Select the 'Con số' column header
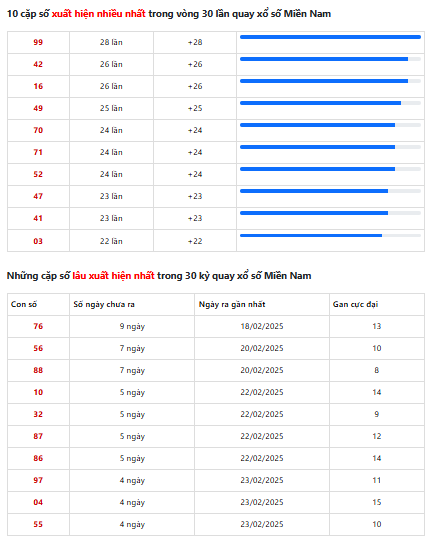 tap(24, 304)
